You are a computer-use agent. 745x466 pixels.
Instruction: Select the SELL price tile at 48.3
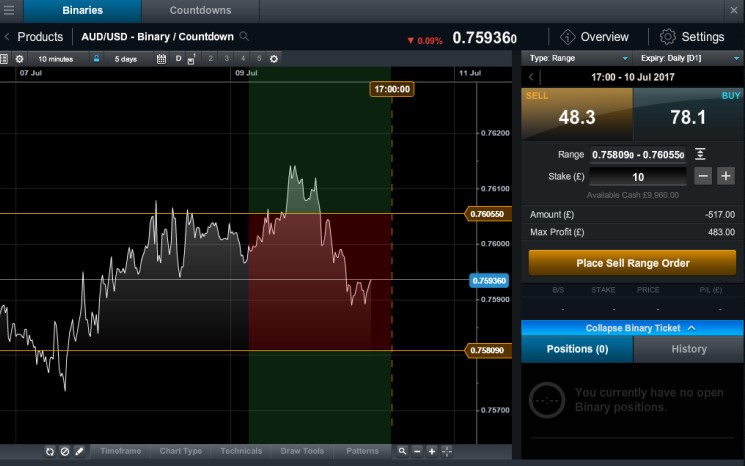click(x=576, y=116)
